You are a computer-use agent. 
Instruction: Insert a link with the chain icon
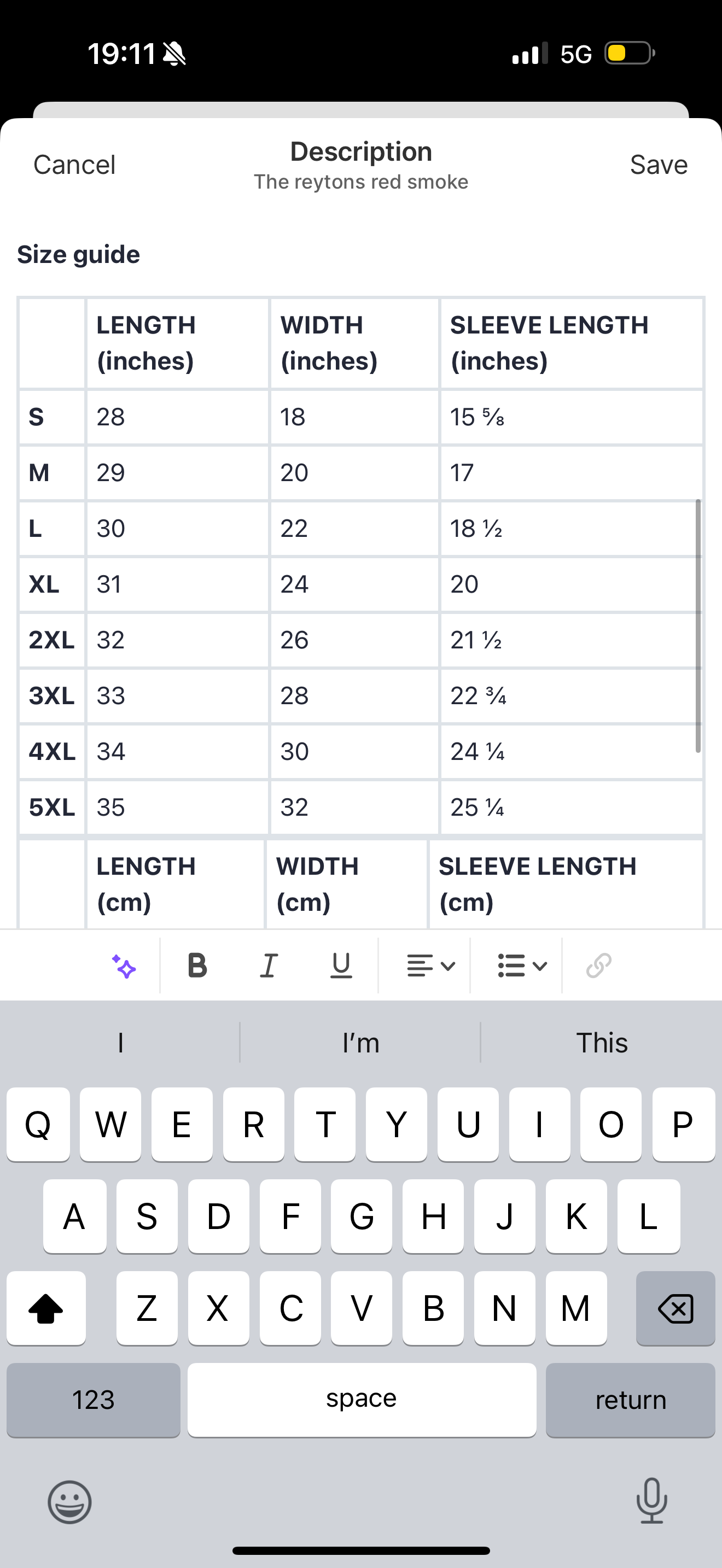pos(598,966)
